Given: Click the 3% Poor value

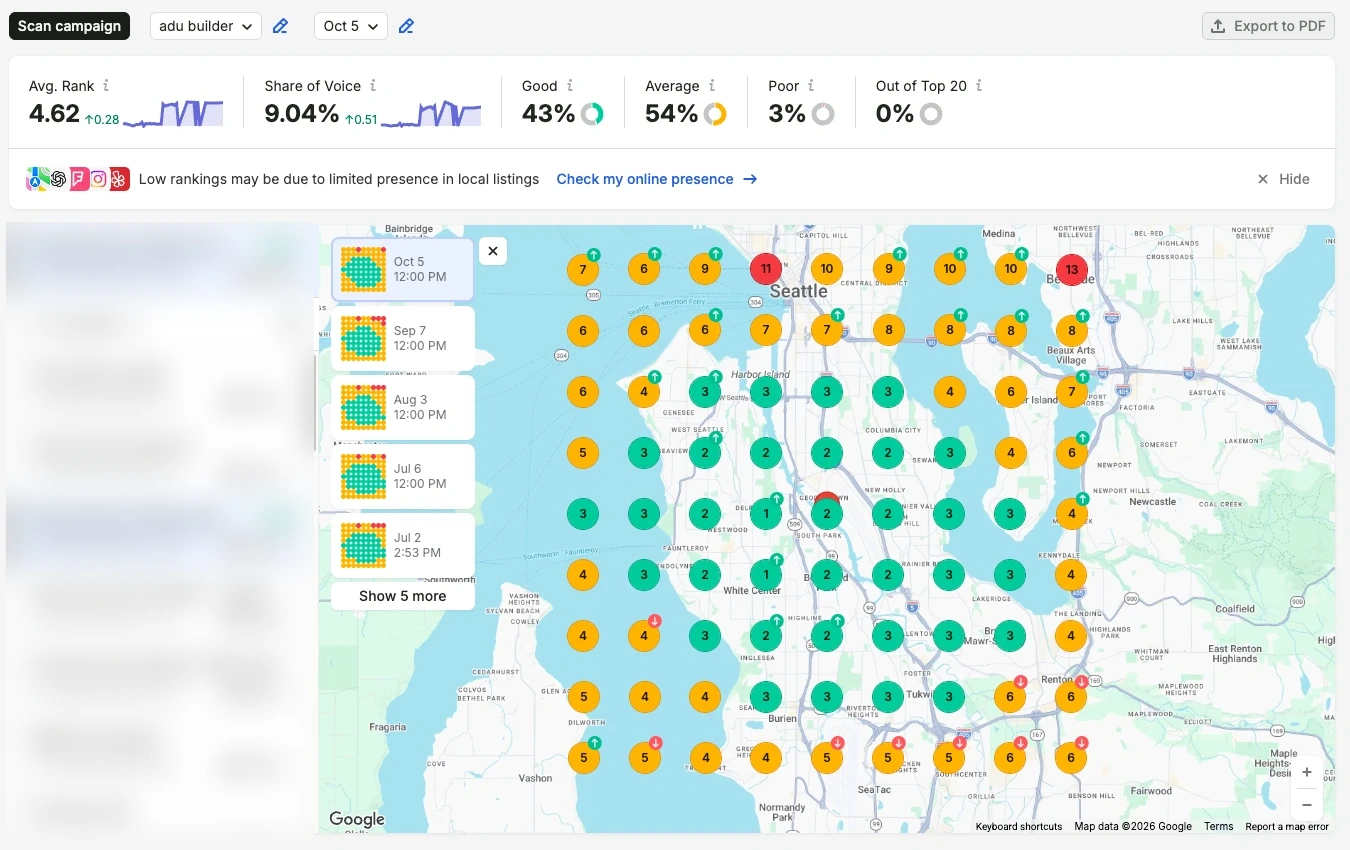Looking at the screenshot, I should point(787,114).
